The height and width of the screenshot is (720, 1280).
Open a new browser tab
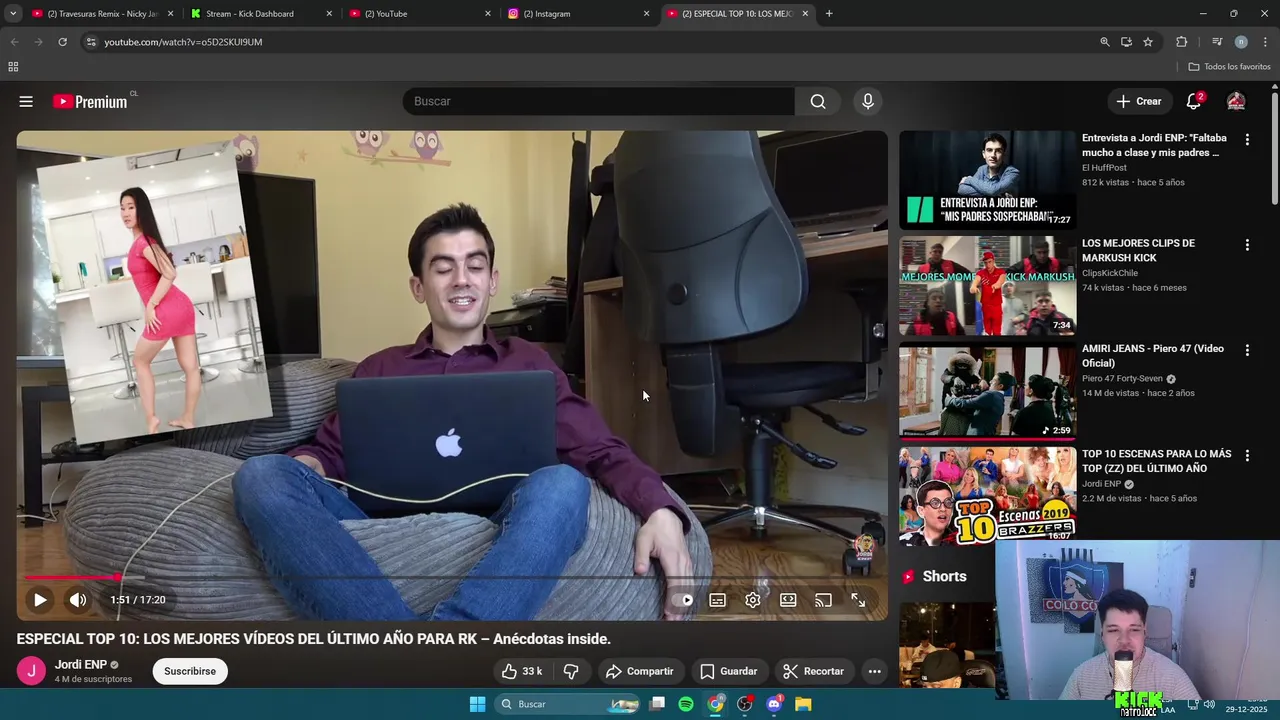[829, 14]
